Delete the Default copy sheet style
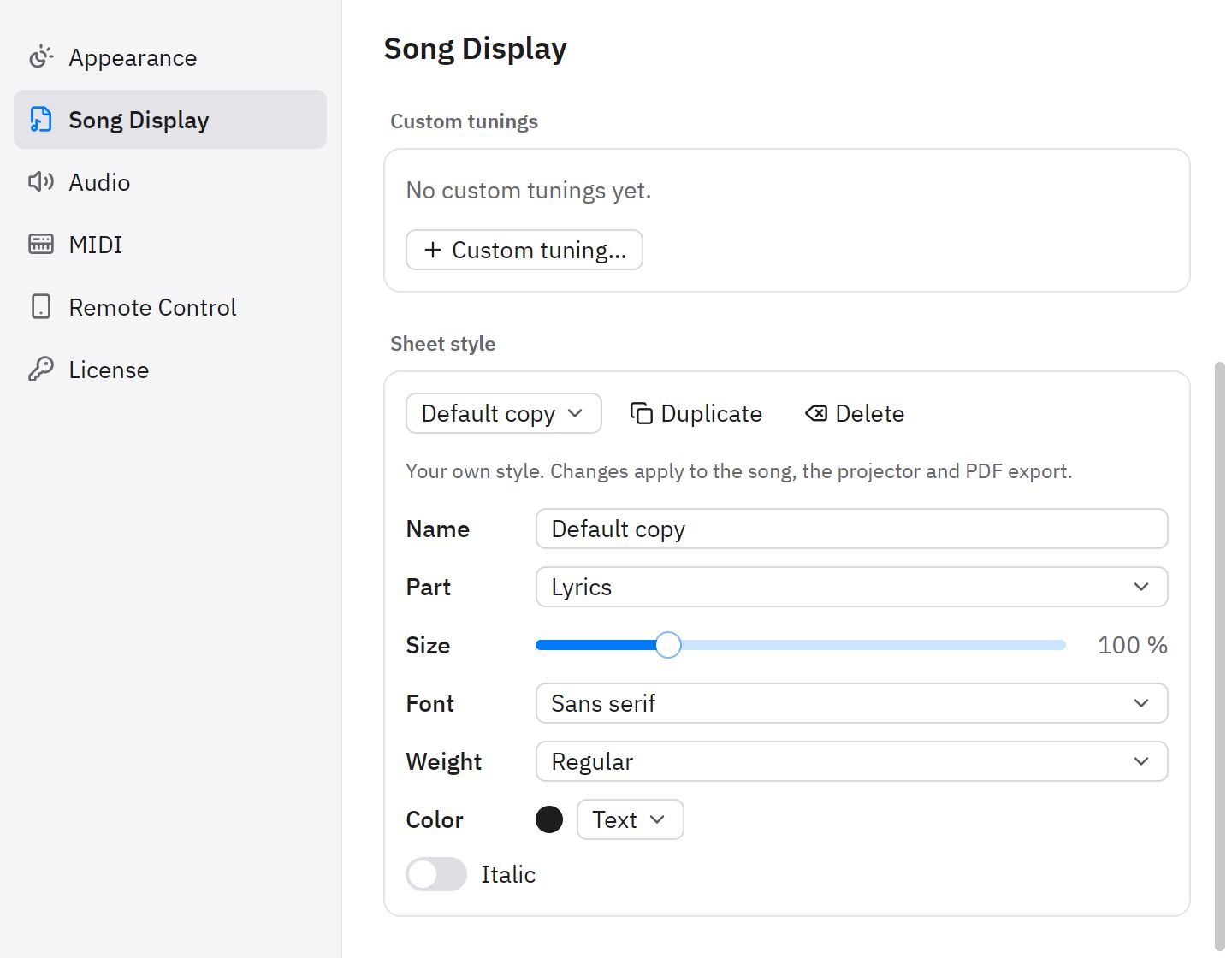The image size is (1232, 958). point(855,413)
